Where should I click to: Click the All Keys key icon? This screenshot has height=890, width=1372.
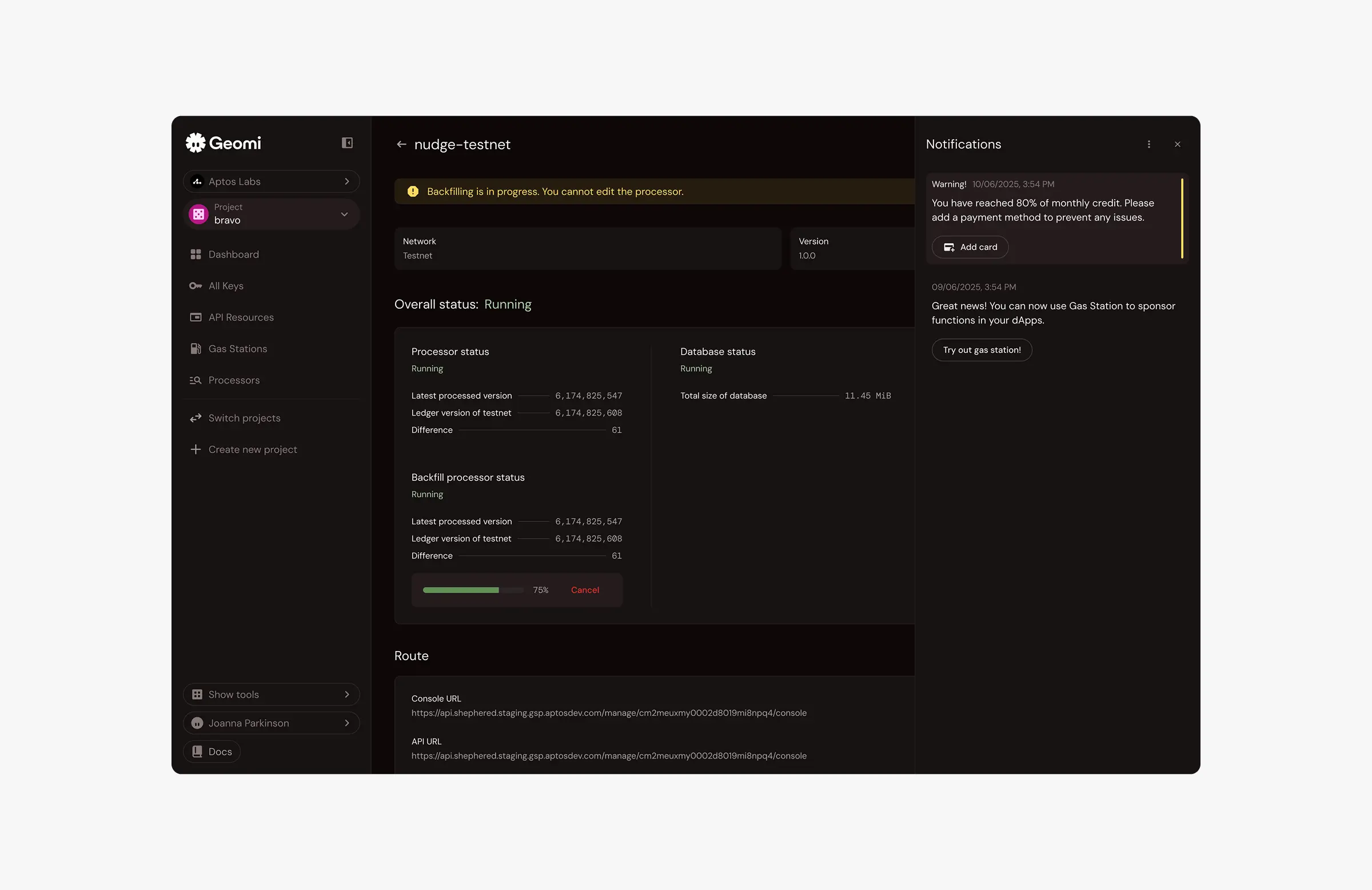pyautogui.click(x=196, y=286)
